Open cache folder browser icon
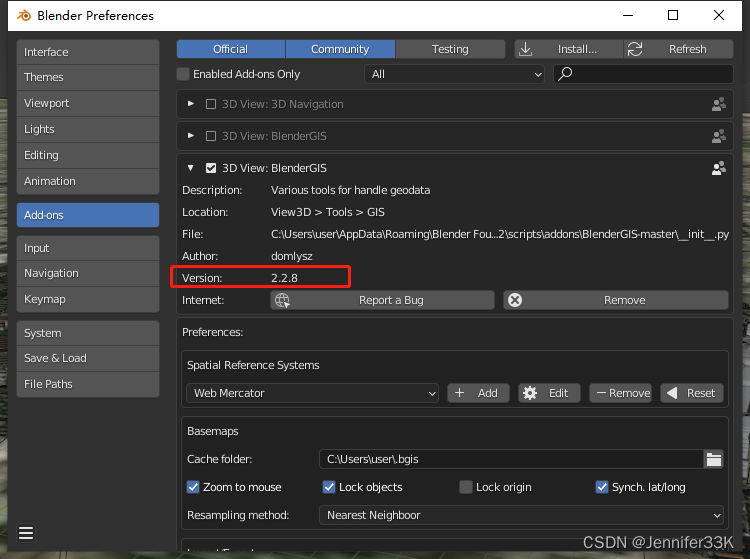This screenshot has width=750, height=559. point(714,460)
